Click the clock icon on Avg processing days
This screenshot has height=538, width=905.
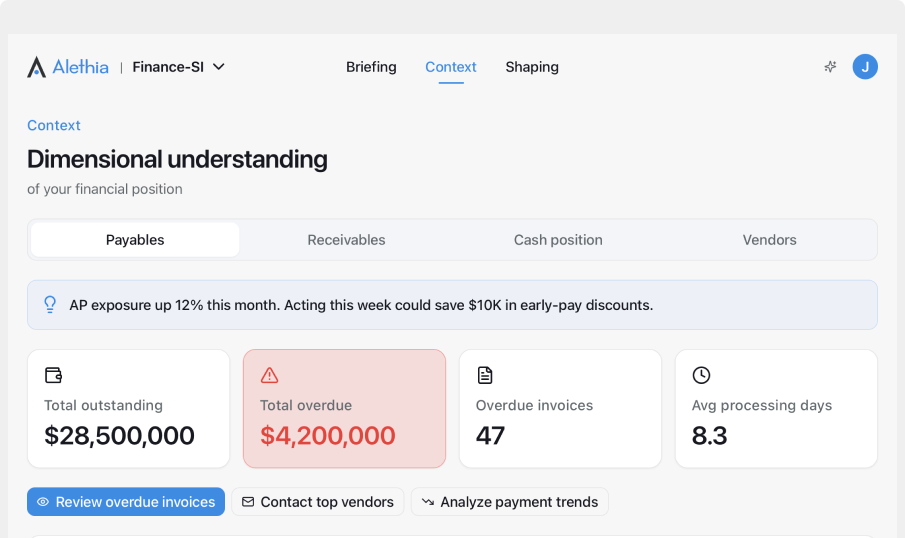701,375
